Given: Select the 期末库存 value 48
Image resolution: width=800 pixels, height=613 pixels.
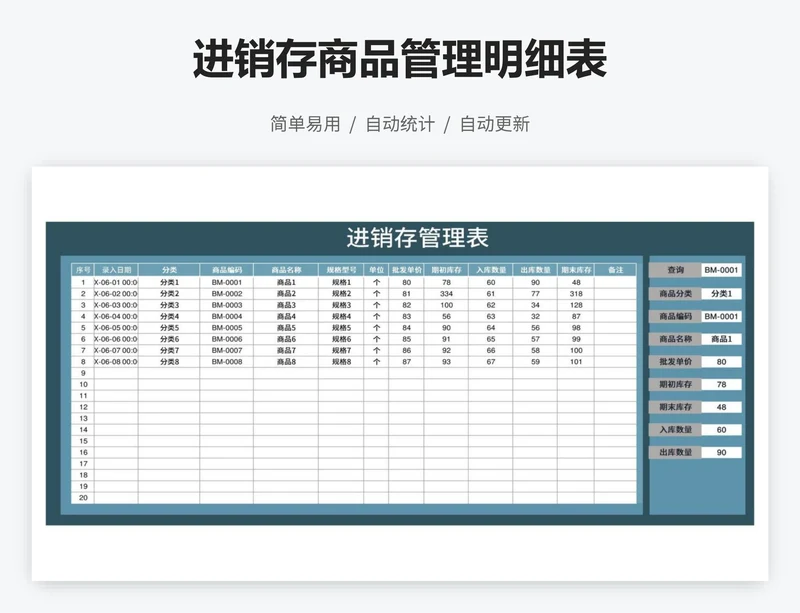Looking at the screenshot, I should 722,406.
